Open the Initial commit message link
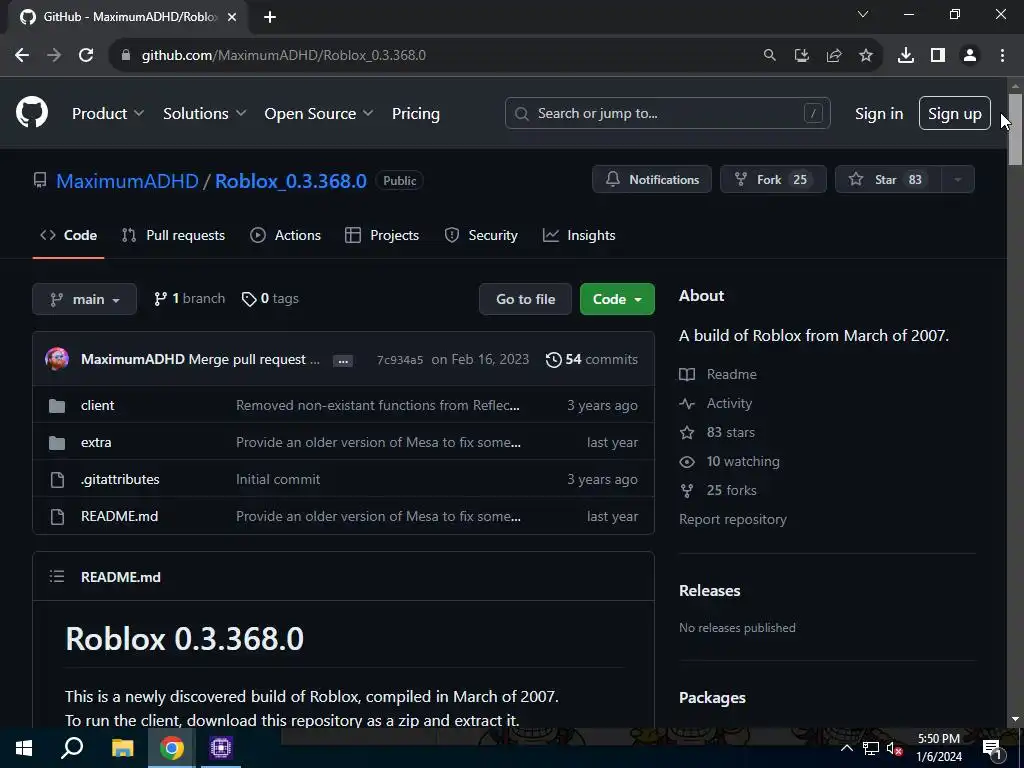 point(278,479)
